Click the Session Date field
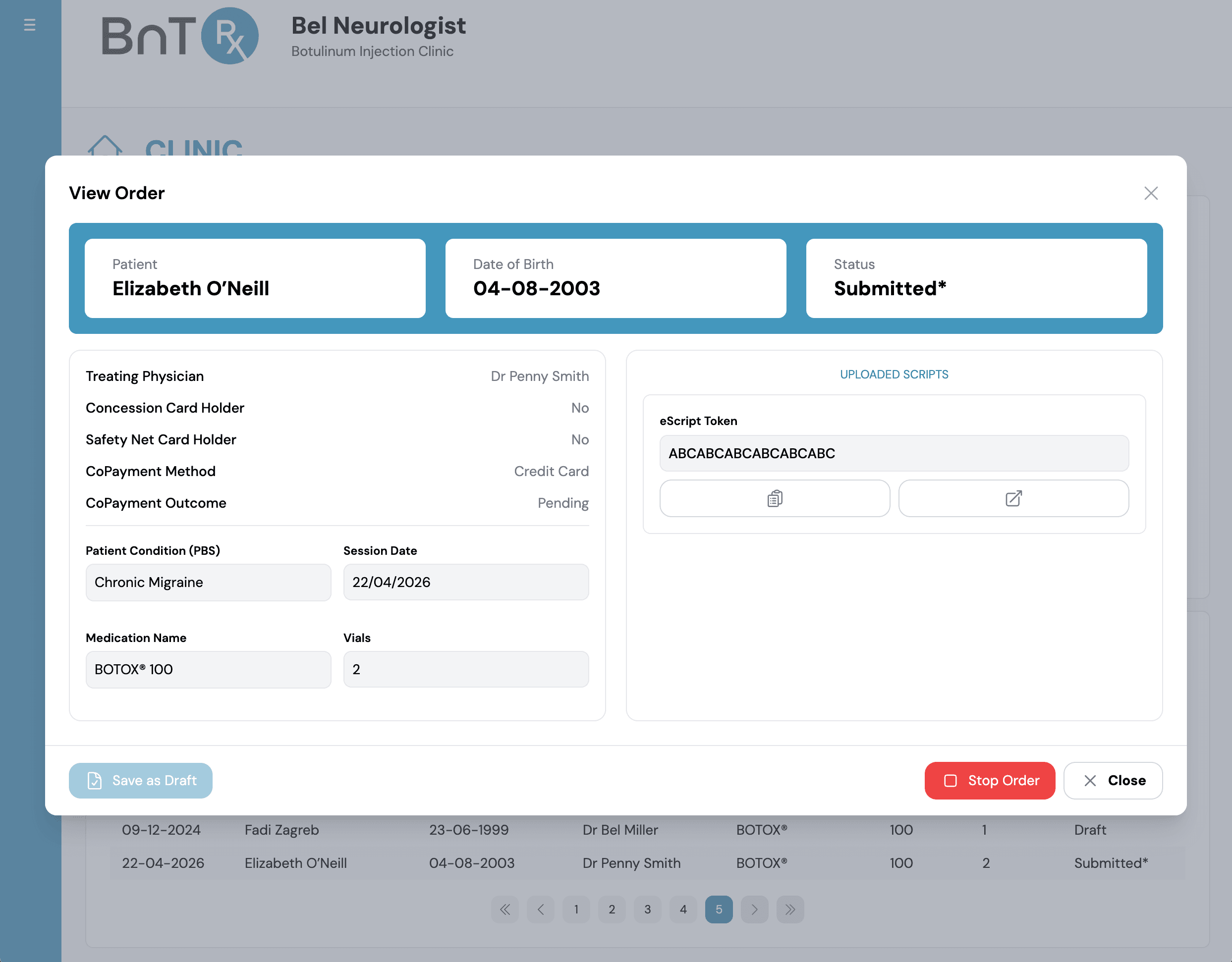 click(466, 583)
